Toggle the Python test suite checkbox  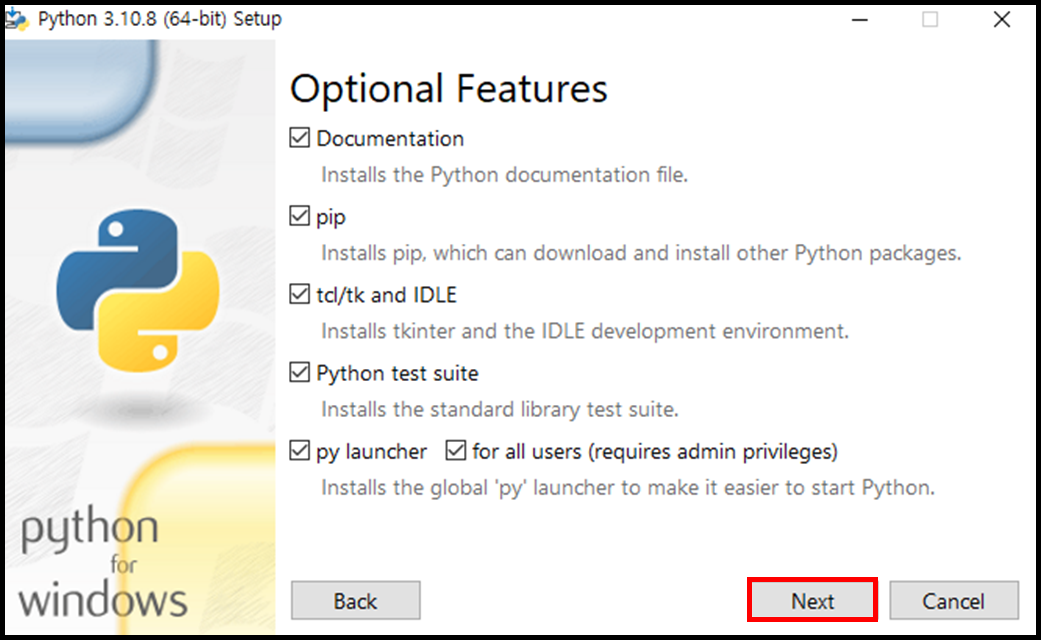299,372
